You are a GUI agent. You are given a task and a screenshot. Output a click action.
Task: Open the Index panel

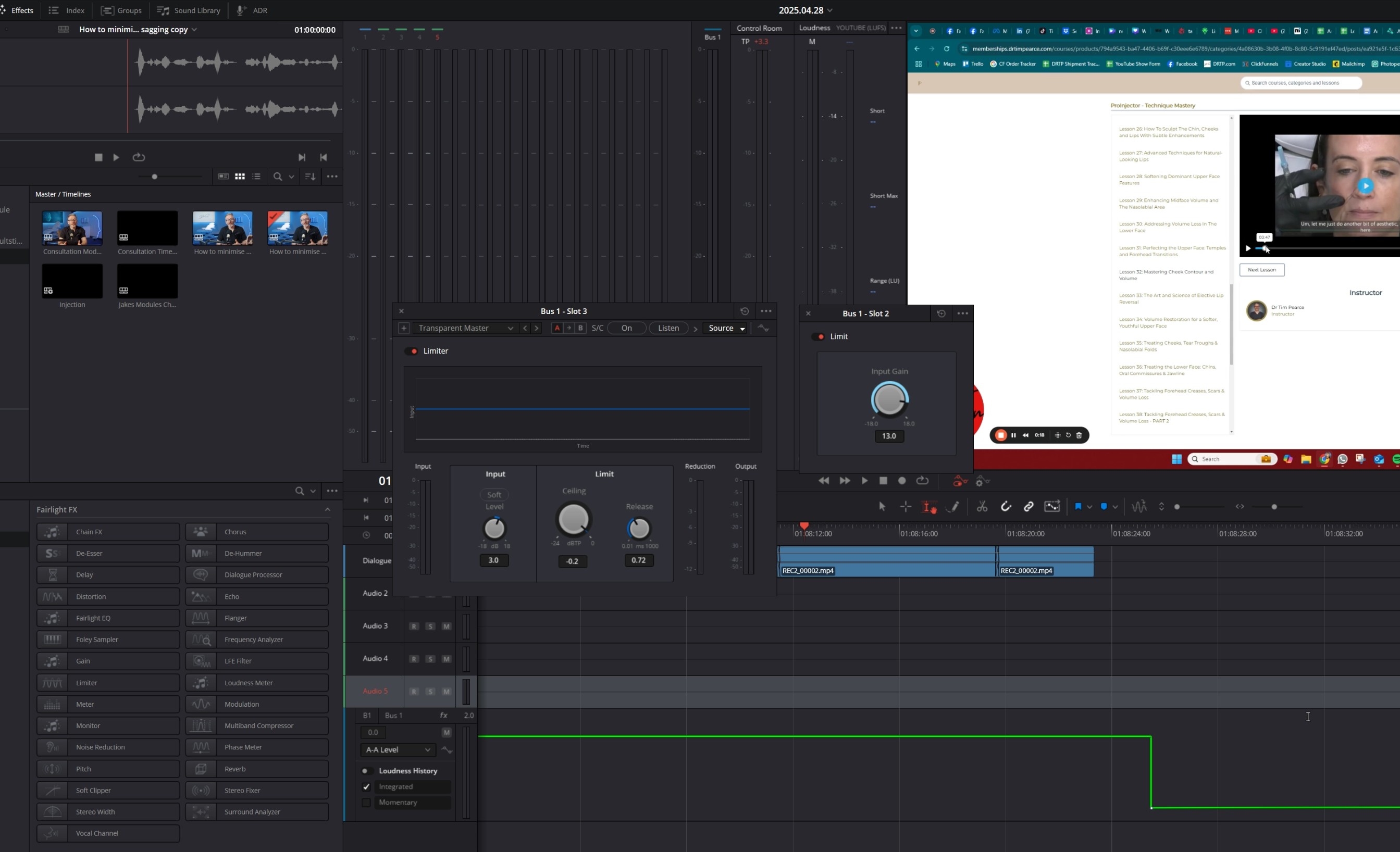[67, 10]
